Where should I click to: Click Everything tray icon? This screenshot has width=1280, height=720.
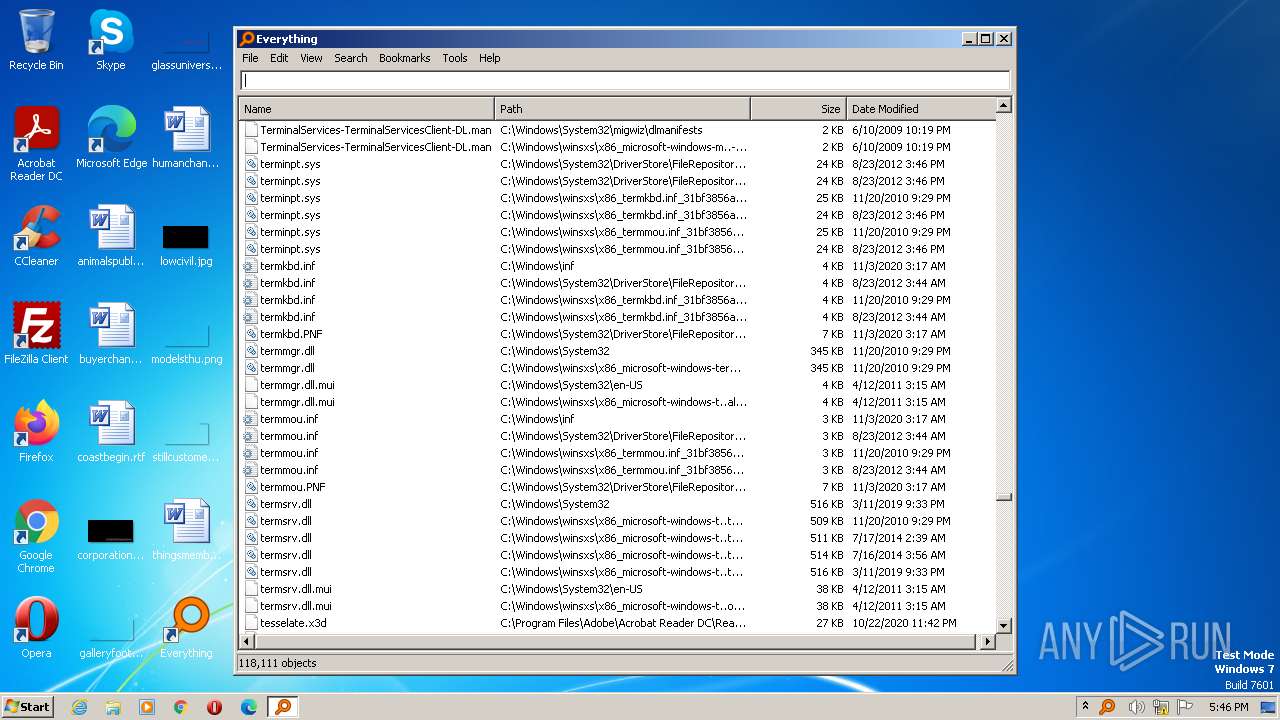tap(1107, 707)
